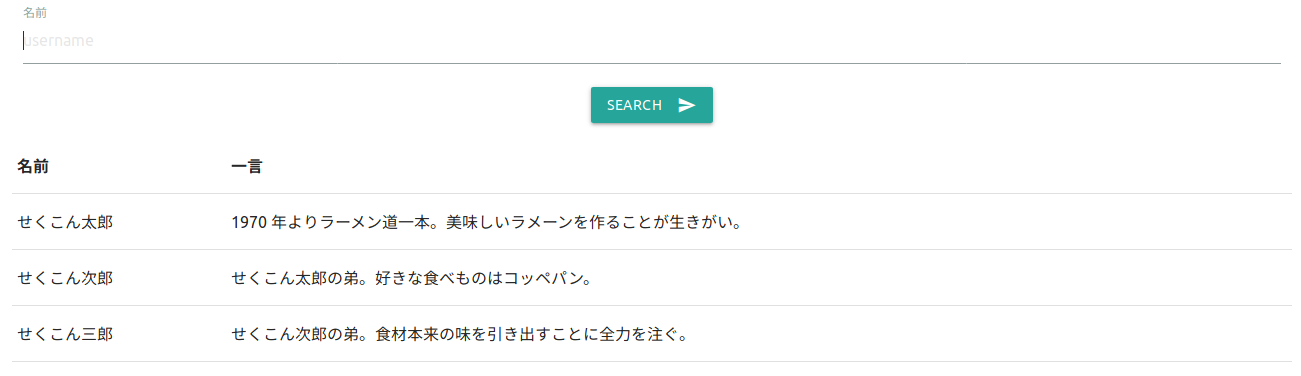
Task: Select the description about 食材本来の味
Action: click(x=460, y=334)
